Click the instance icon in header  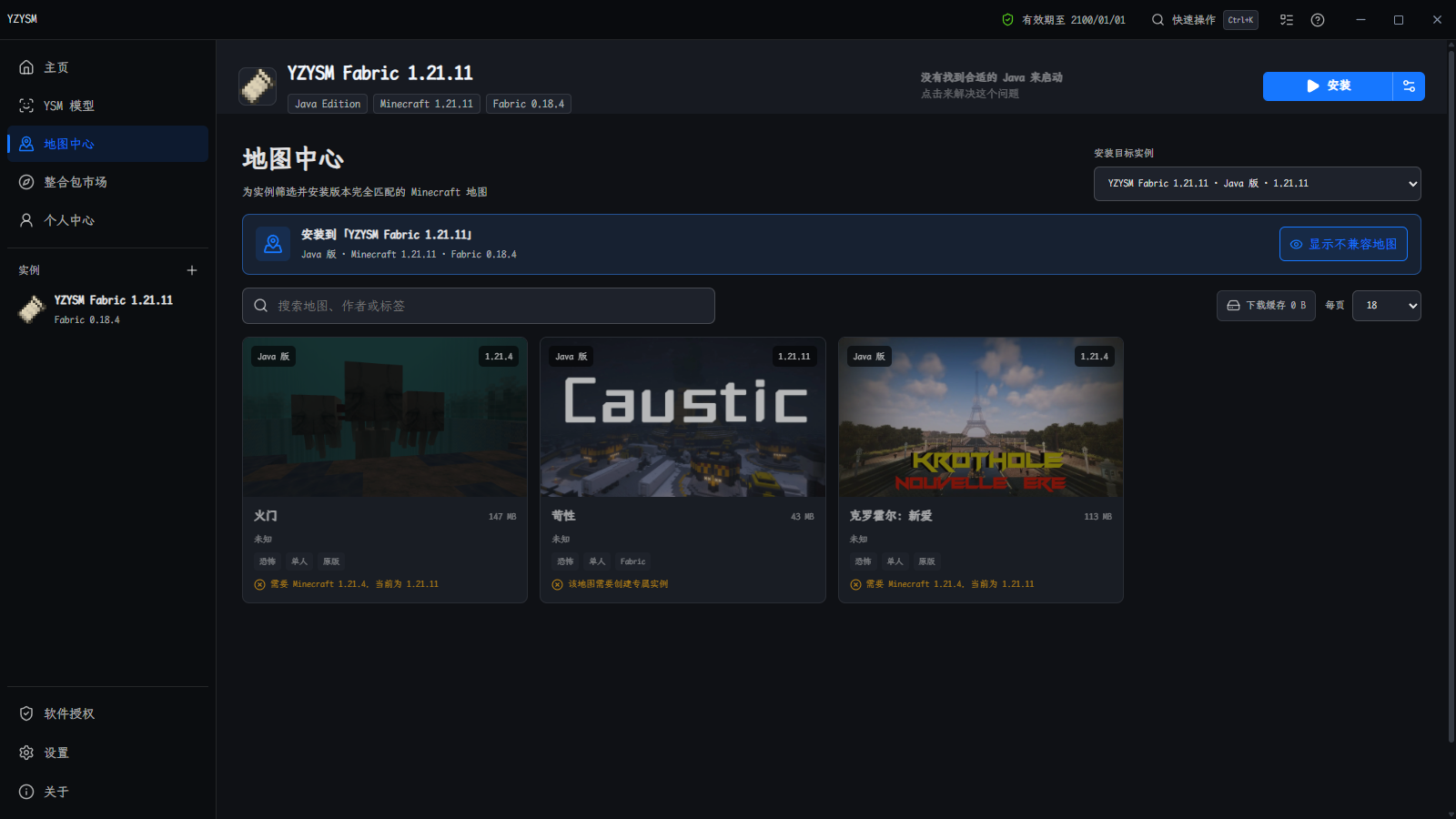click(x=258, y=86)
